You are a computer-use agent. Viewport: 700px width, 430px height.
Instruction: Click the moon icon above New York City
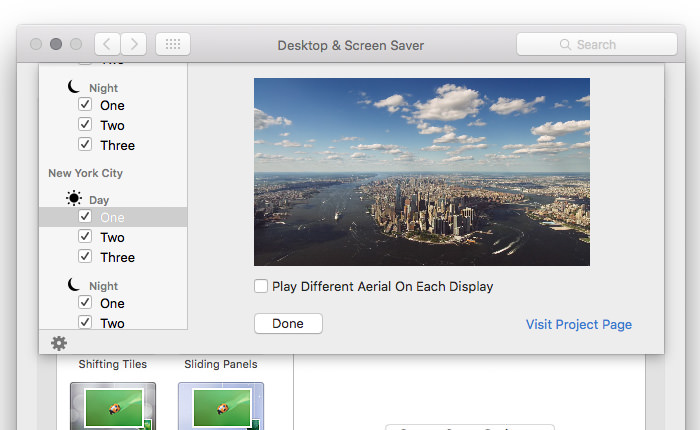coord(74,86)
